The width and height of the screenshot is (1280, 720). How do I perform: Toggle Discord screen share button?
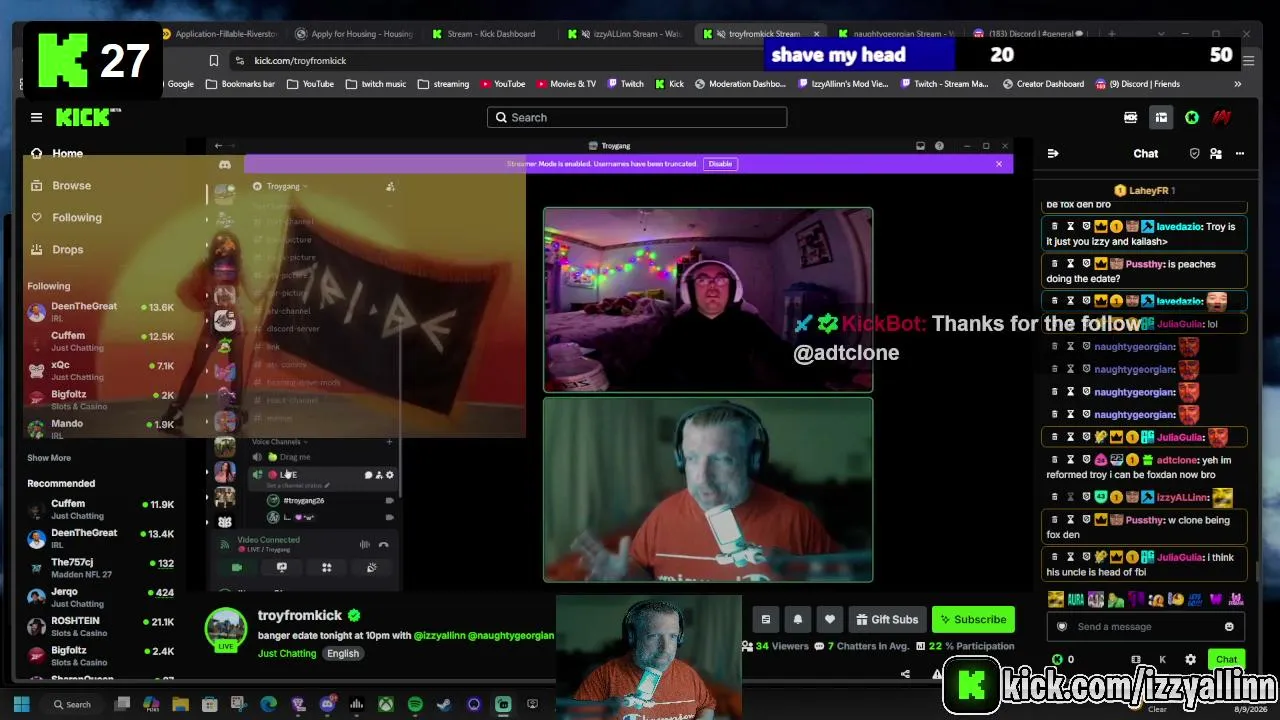tap(282, 567)
